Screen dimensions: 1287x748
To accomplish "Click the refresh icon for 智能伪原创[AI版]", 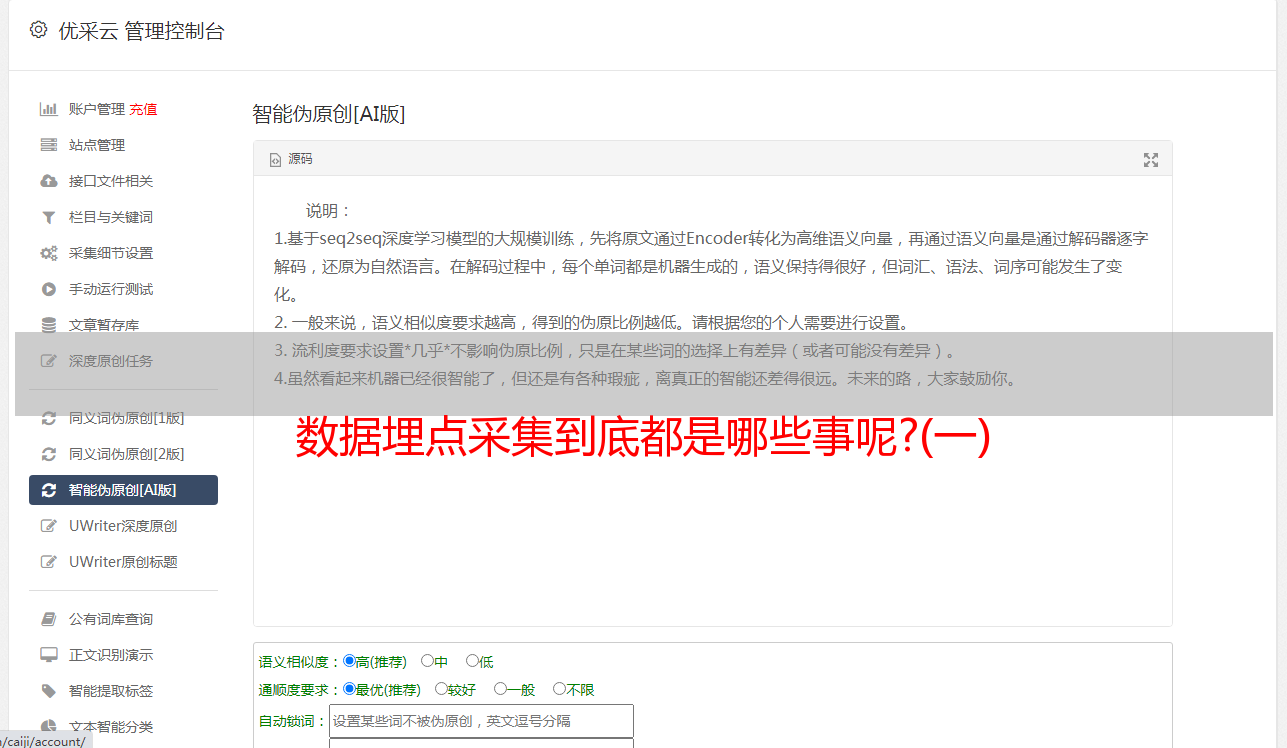I will click(x=48, y=490).
